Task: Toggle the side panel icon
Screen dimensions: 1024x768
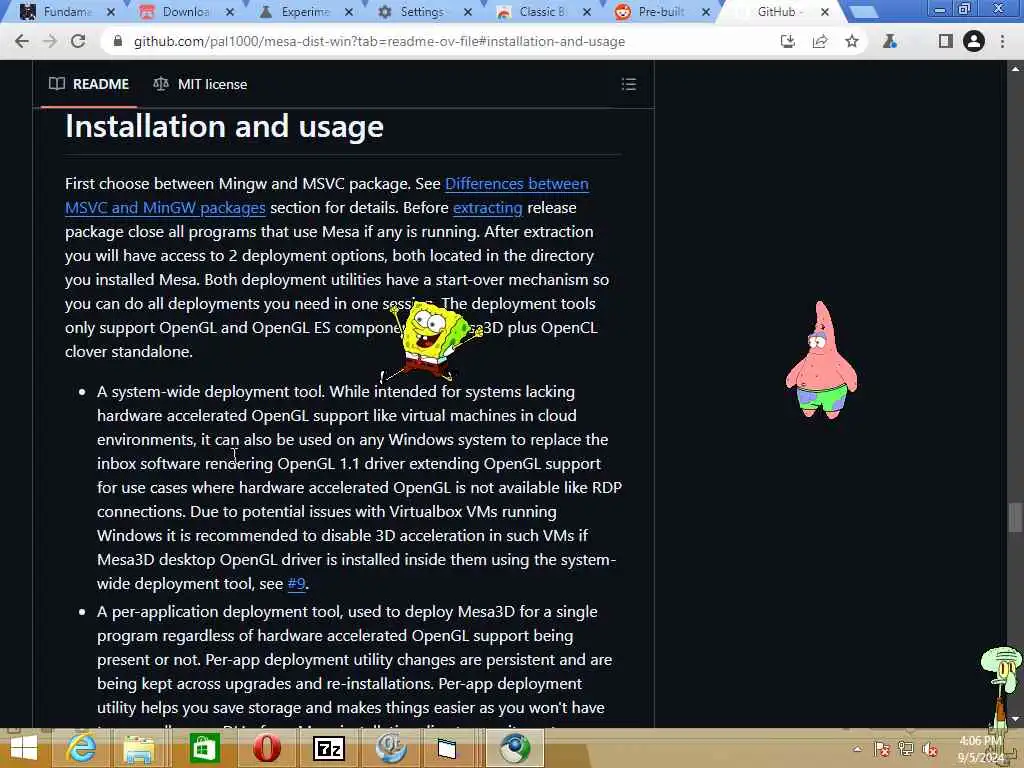Action: pyautogui.click(x=945, y=41)
